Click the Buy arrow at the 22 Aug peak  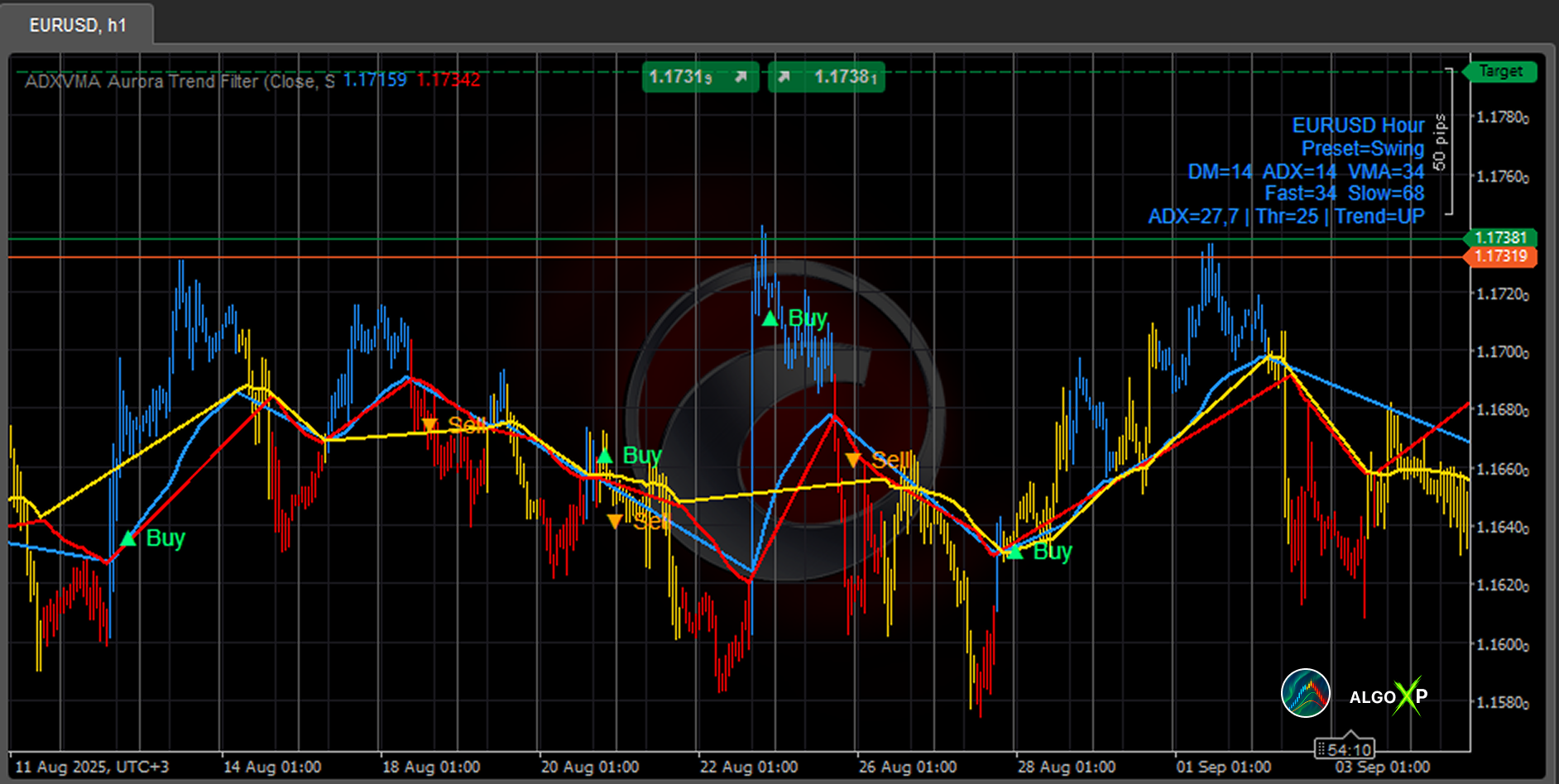(770, 318)
